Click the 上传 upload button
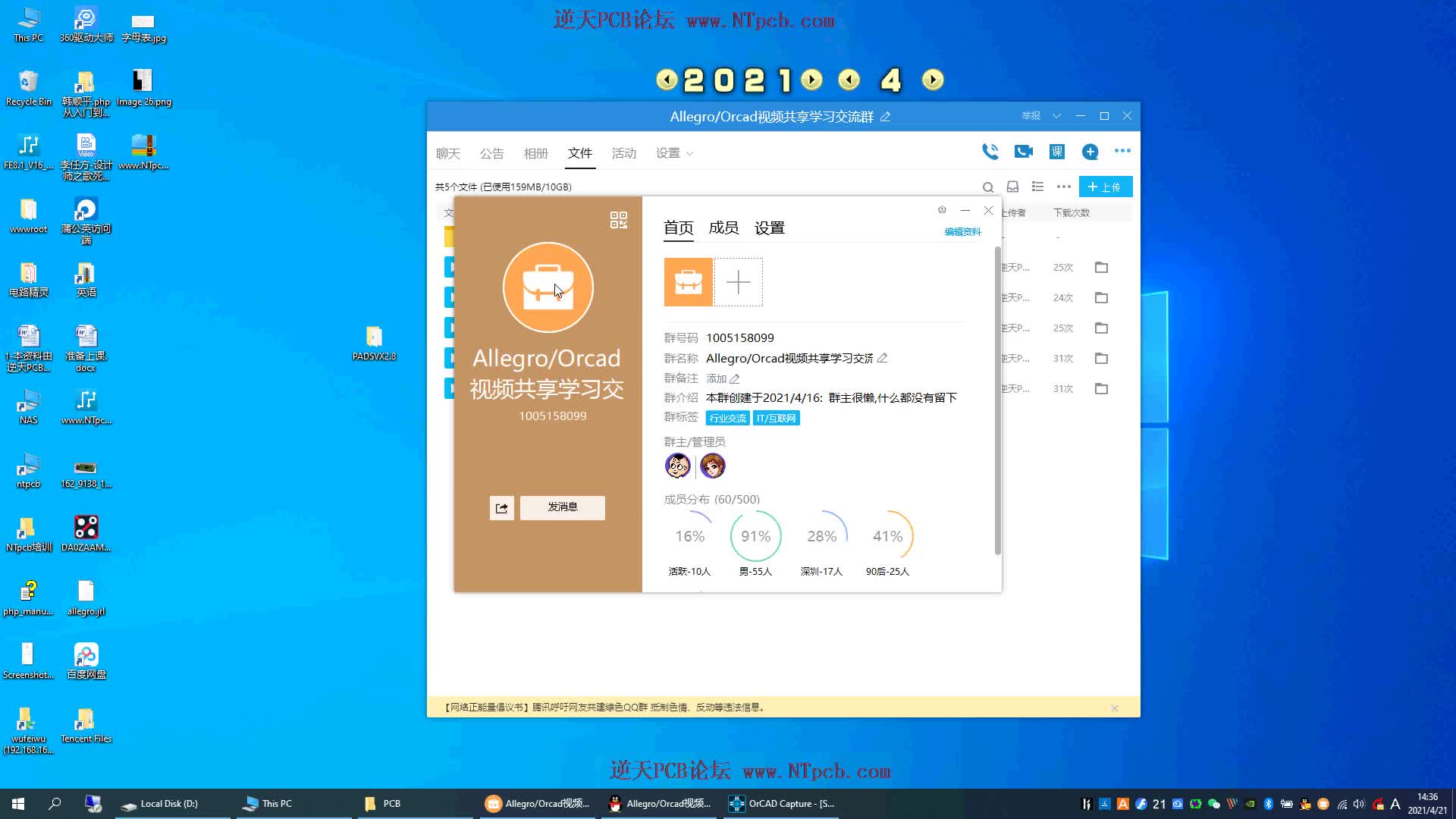Image resolution: width=1456 pixels, height=819 pixels. [1105, 187]
